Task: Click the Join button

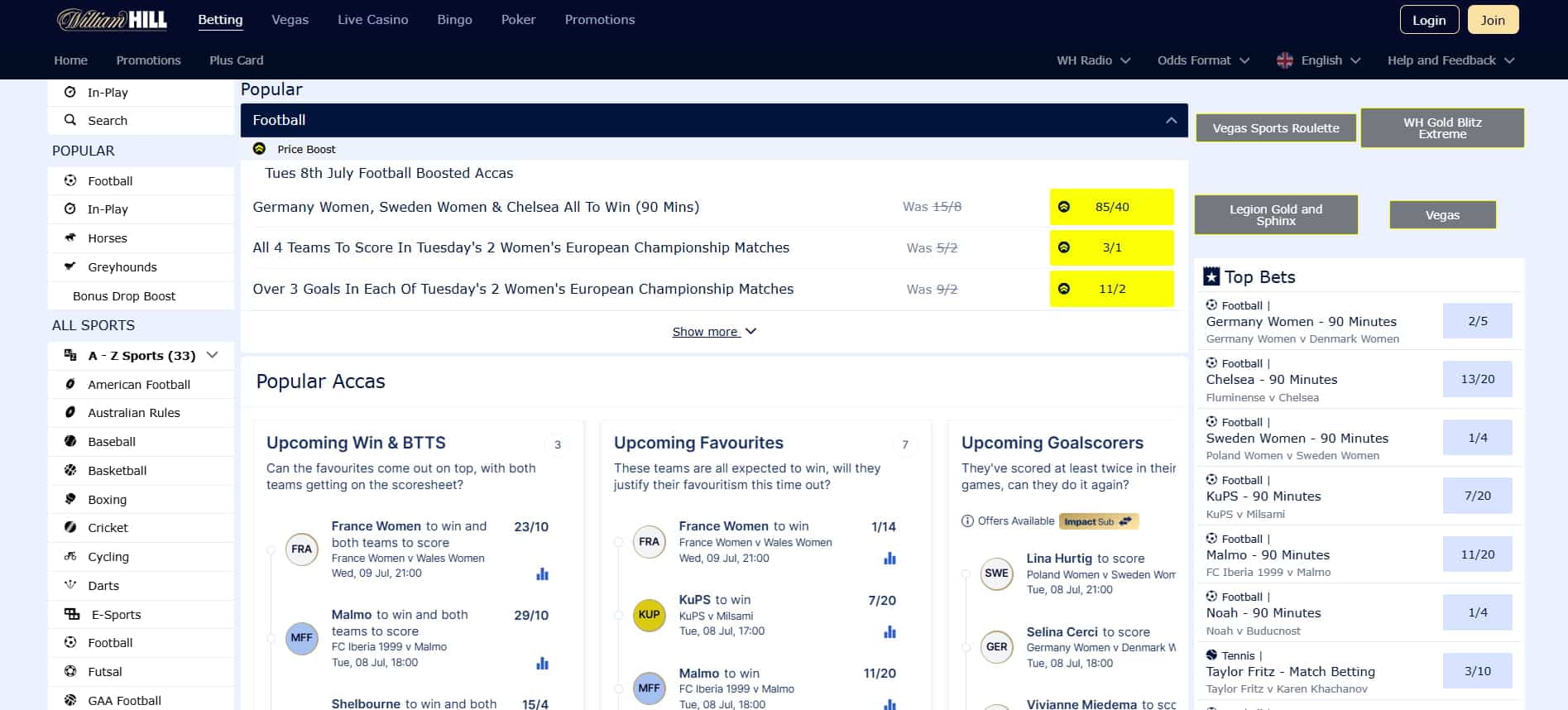Action: (x=1493, y=20)
